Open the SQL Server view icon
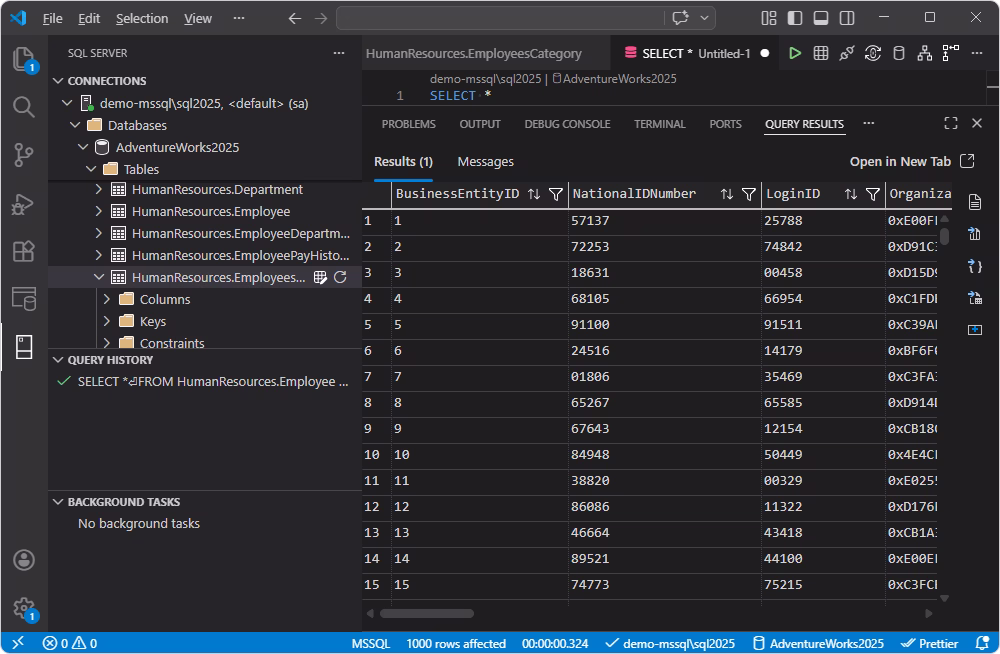The height and width of the screenshot is (654, 1000). [24, 347]
